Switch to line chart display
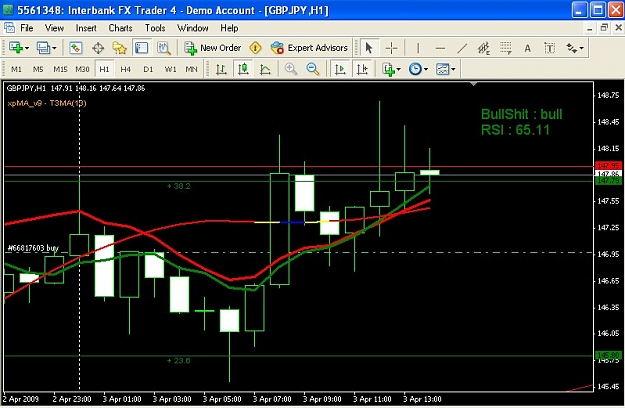The height and width of the screenshot is (408, 625). point(265,69)
